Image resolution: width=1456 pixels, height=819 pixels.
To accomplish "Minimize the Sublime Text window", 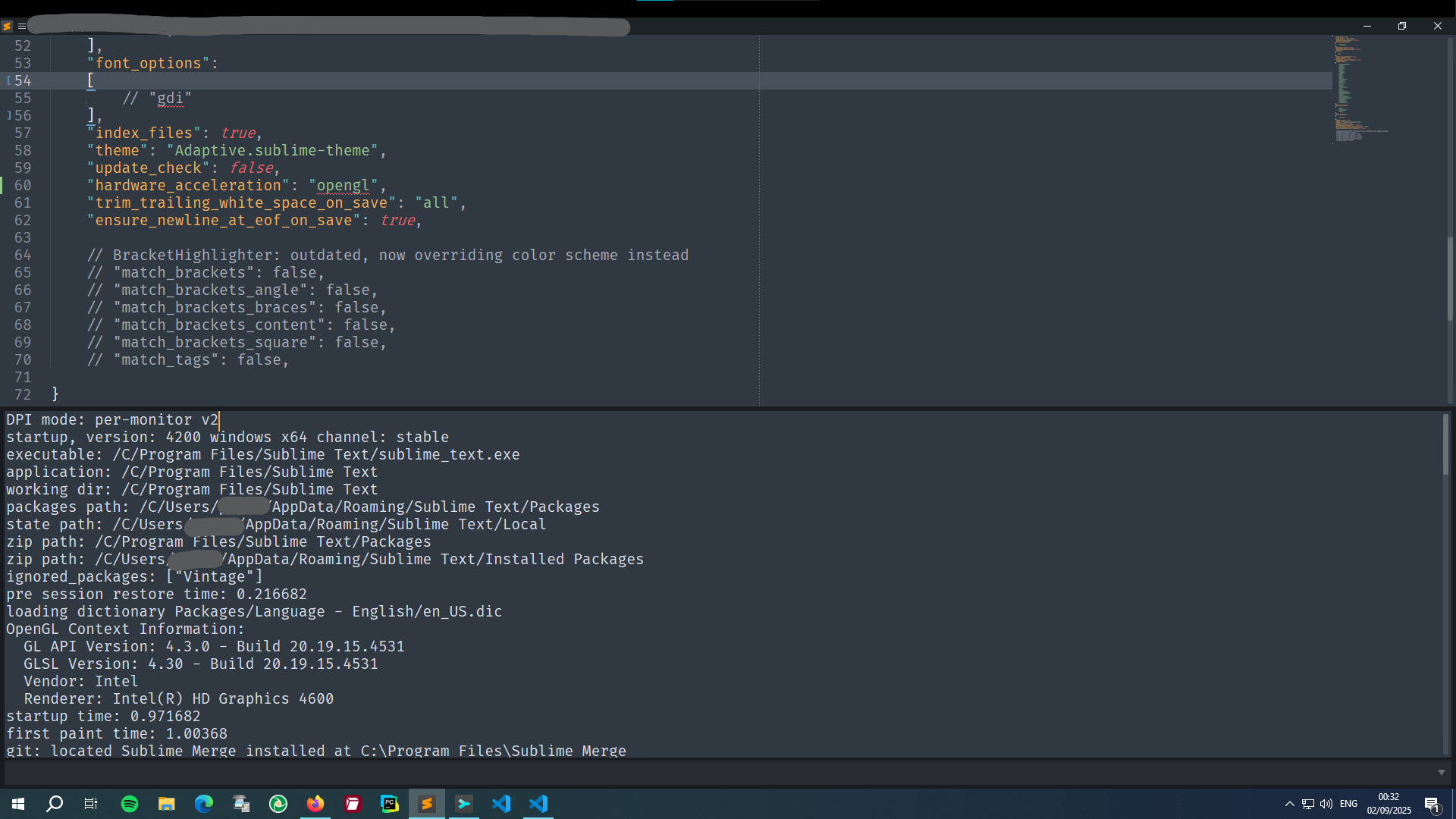I will [x=1367, y=26].
